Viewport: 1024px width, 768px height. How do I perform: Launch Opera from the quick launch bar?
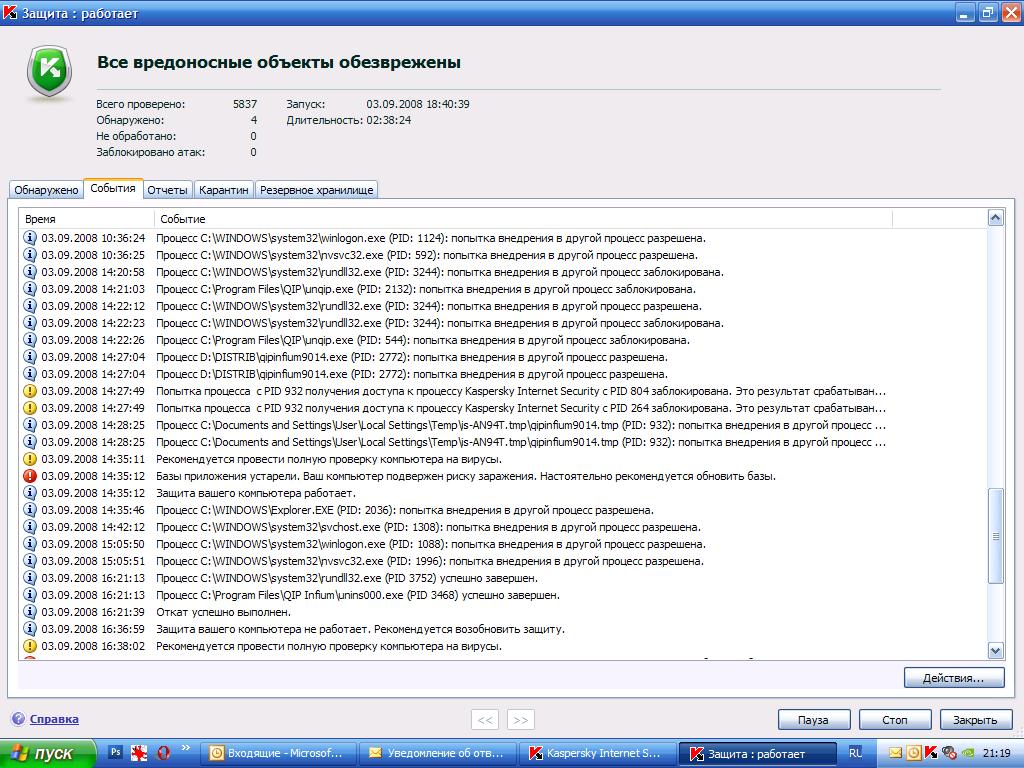tap(163, 752)
